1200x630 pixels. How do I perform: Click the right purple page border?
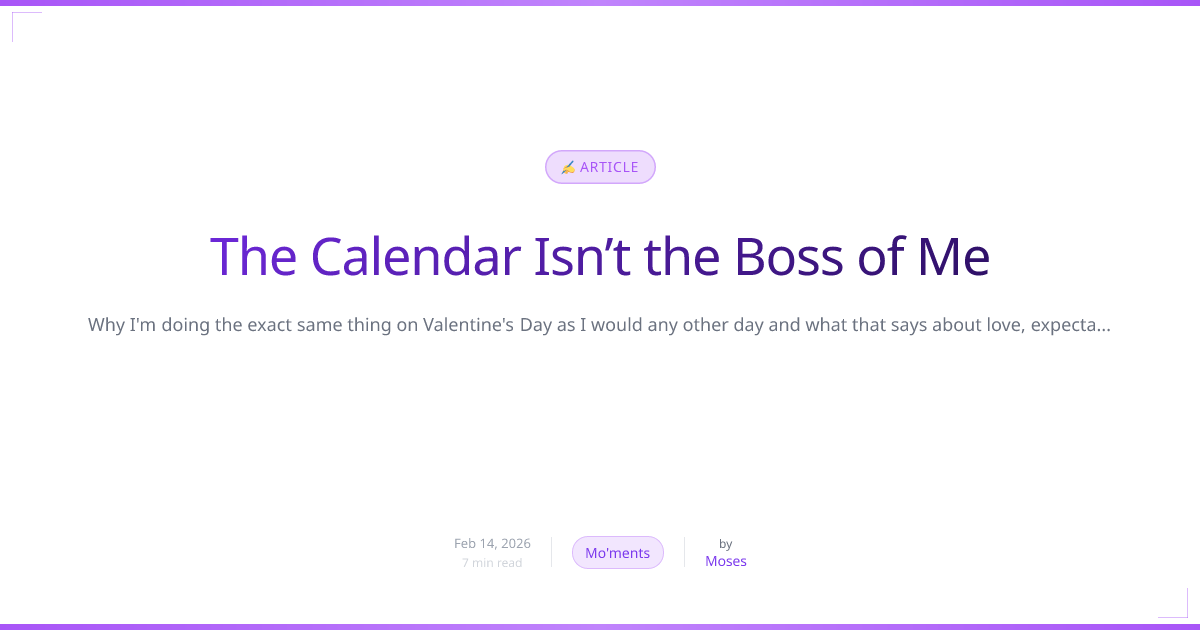[1196, 315]
